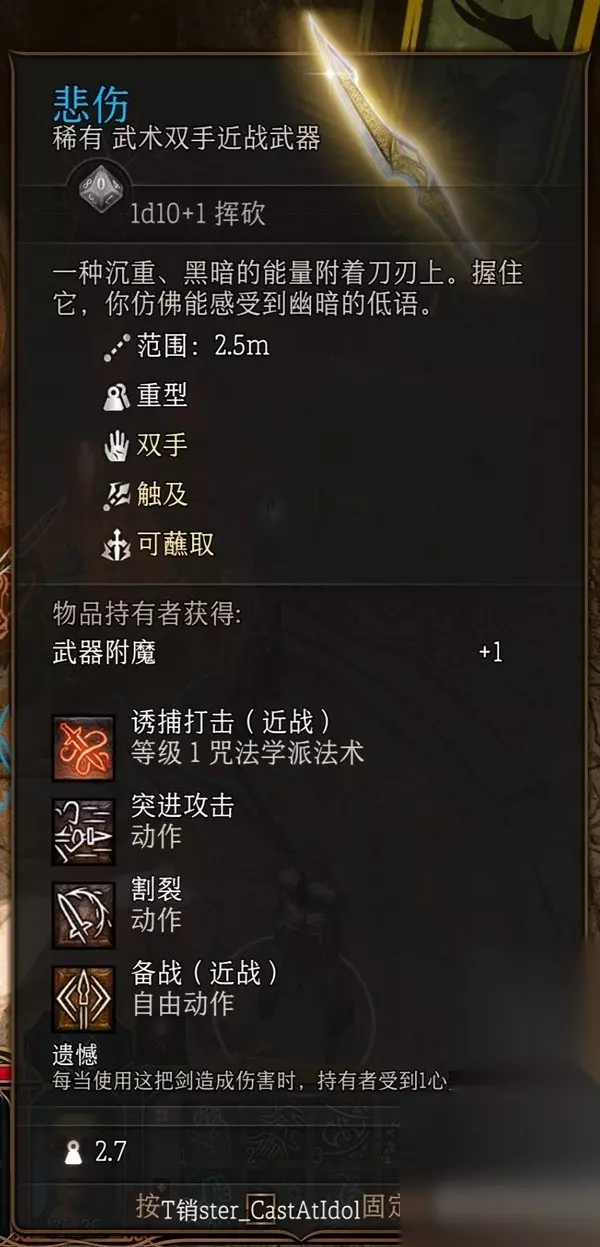This screenshot has height=1247, width=600.
Task: Click the 触及 reach property icon
Action: 116,494
